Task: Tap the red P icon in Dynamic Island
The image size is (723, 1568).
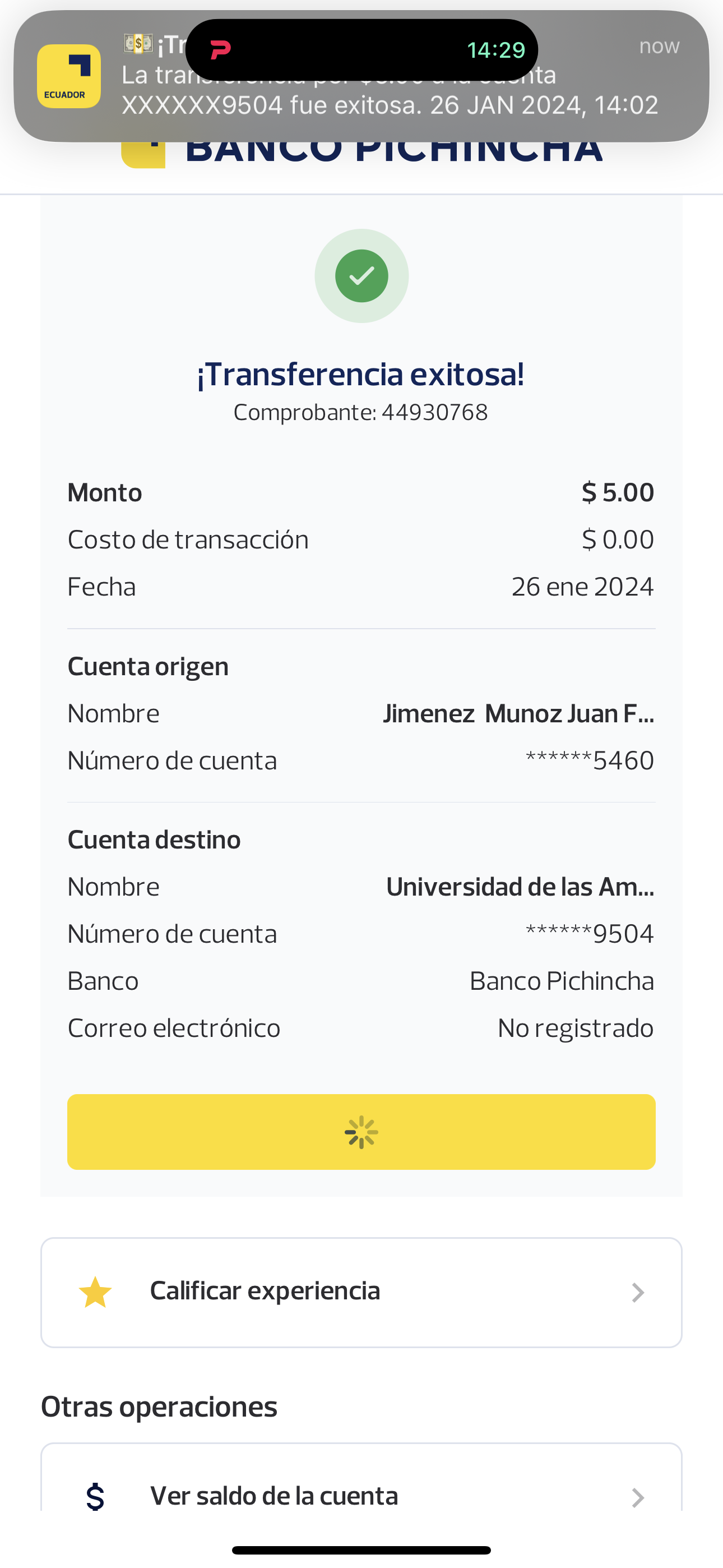Action: click(x=220, y=49)
